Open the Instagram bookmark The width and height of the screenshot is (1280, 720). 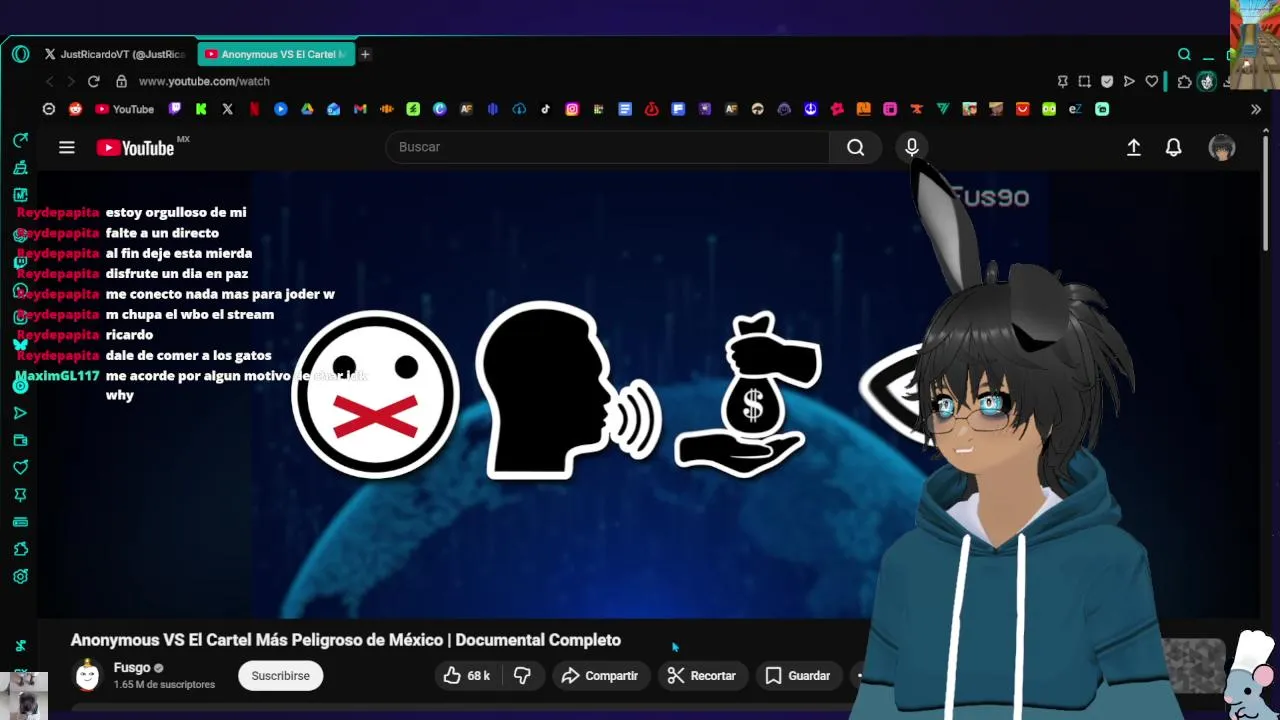tap(572, 109)
